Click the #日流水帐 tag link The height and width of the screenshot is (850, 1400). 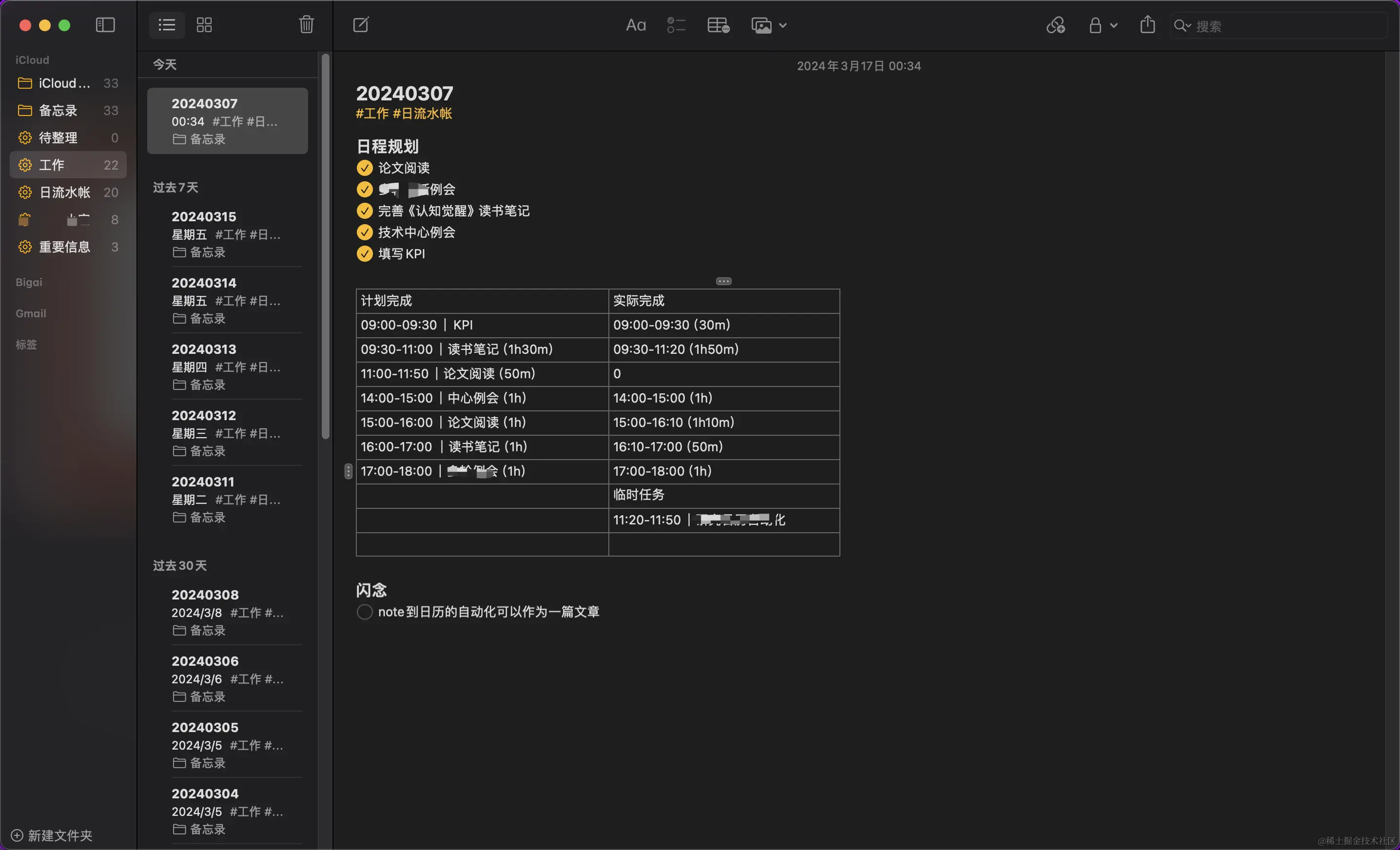tap(422, 114)
